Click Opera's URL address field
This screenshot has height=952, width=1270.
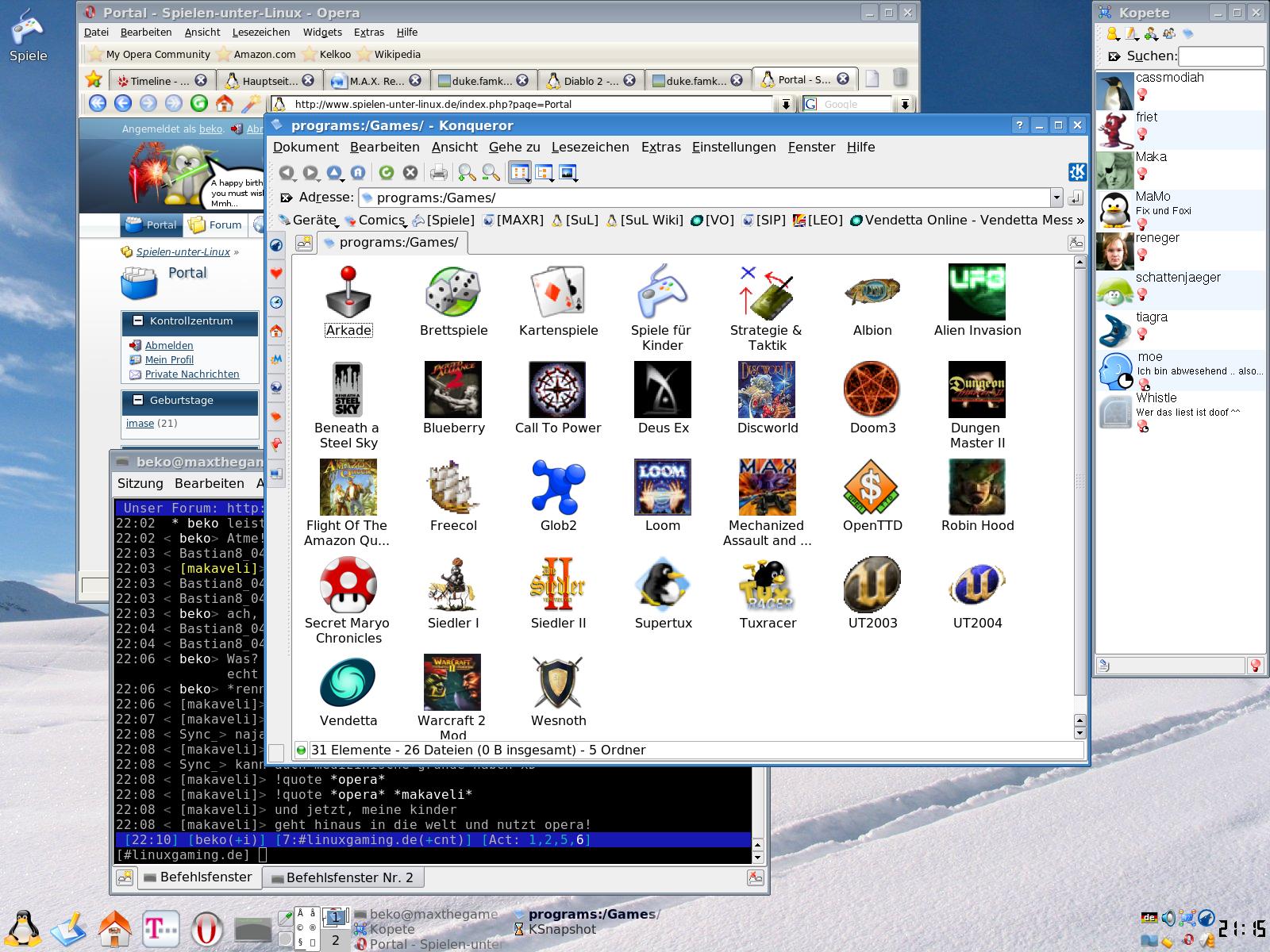point(522,104)
